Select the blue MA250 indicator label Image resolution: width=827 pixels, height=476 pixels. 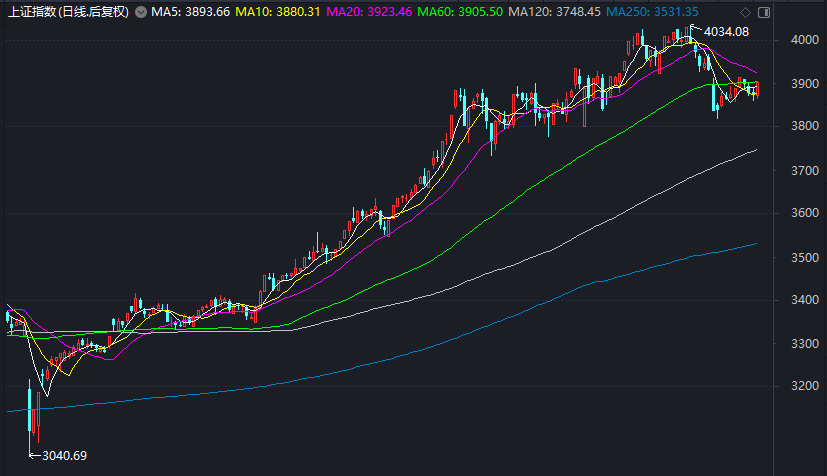[659, 12]
